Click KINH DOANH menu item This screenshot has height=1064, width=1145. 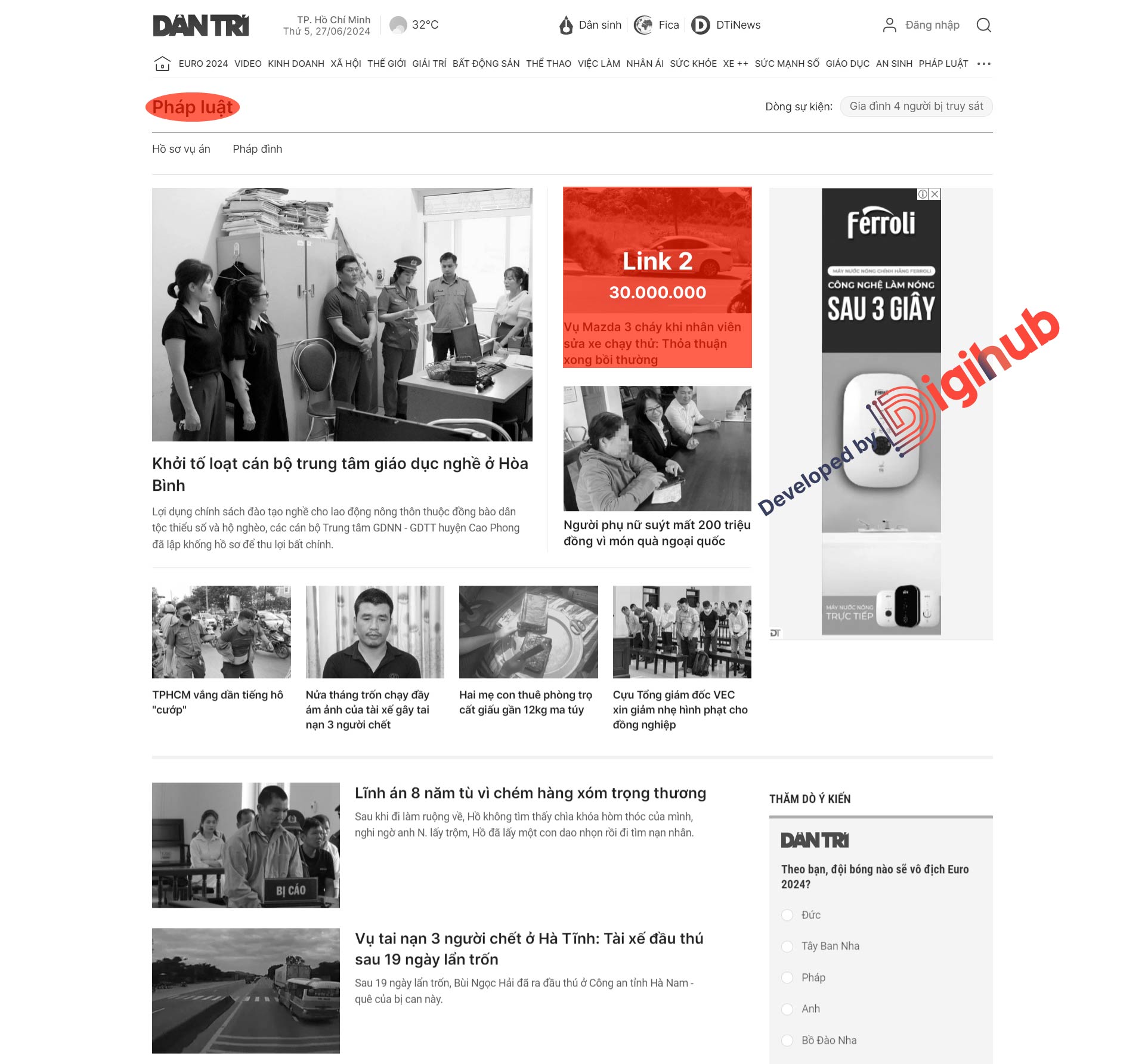click(x=295, y=63)
